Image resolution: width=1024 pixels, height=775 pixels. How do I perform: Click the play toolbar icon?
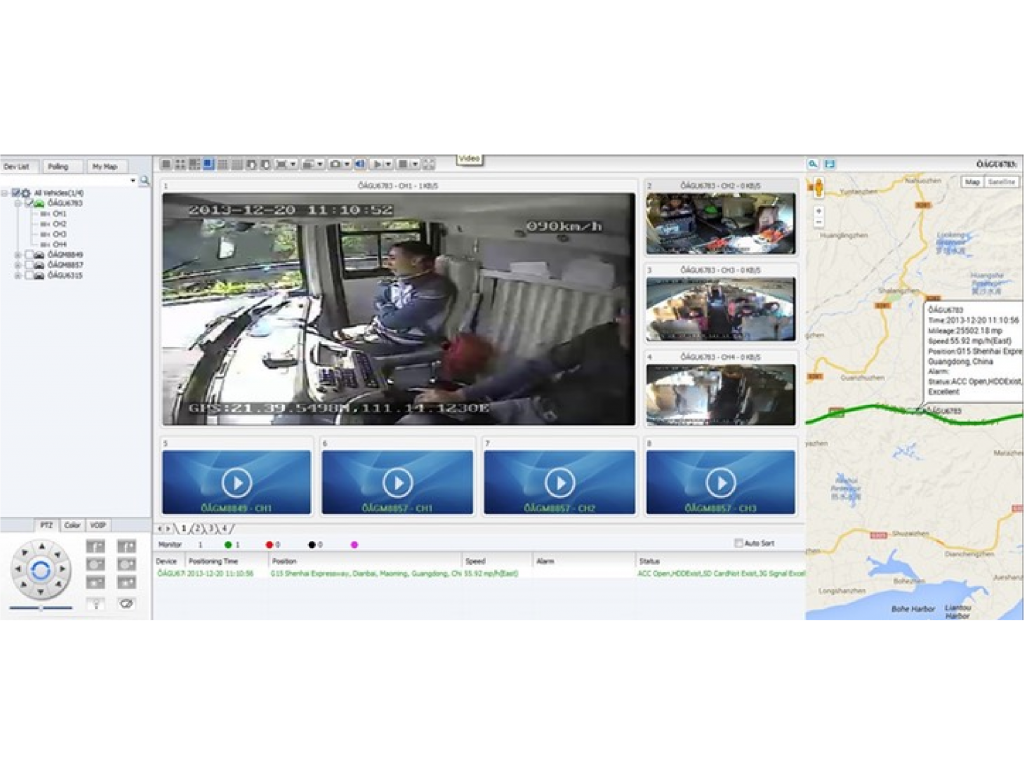click(377, 164)
